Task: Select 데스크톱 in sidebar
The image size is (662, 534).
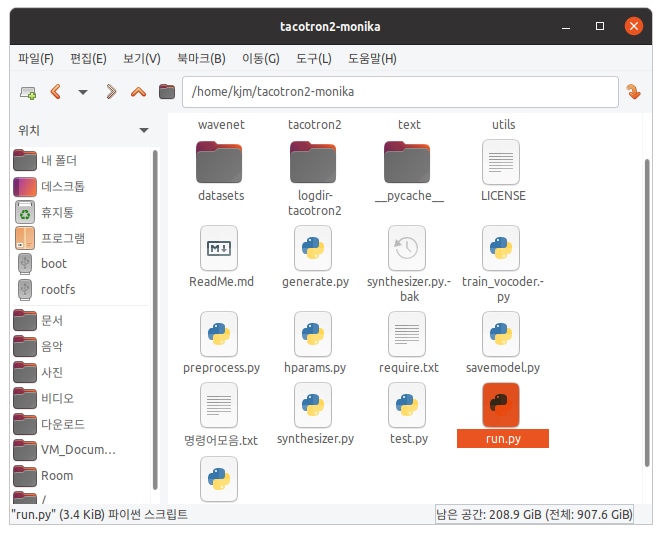Action: click(80, 186)
